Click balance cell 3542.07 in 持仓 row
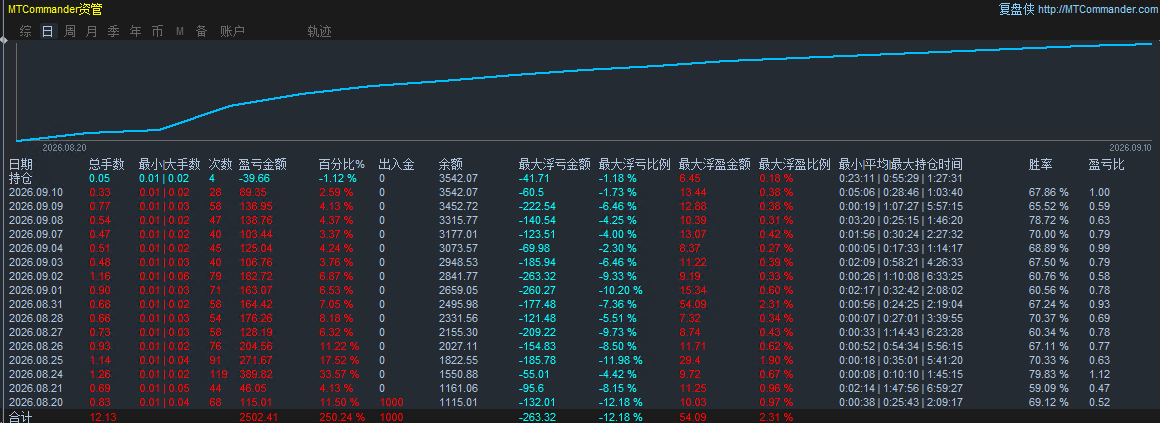The image size is (1160, 423). click(458, 178)
